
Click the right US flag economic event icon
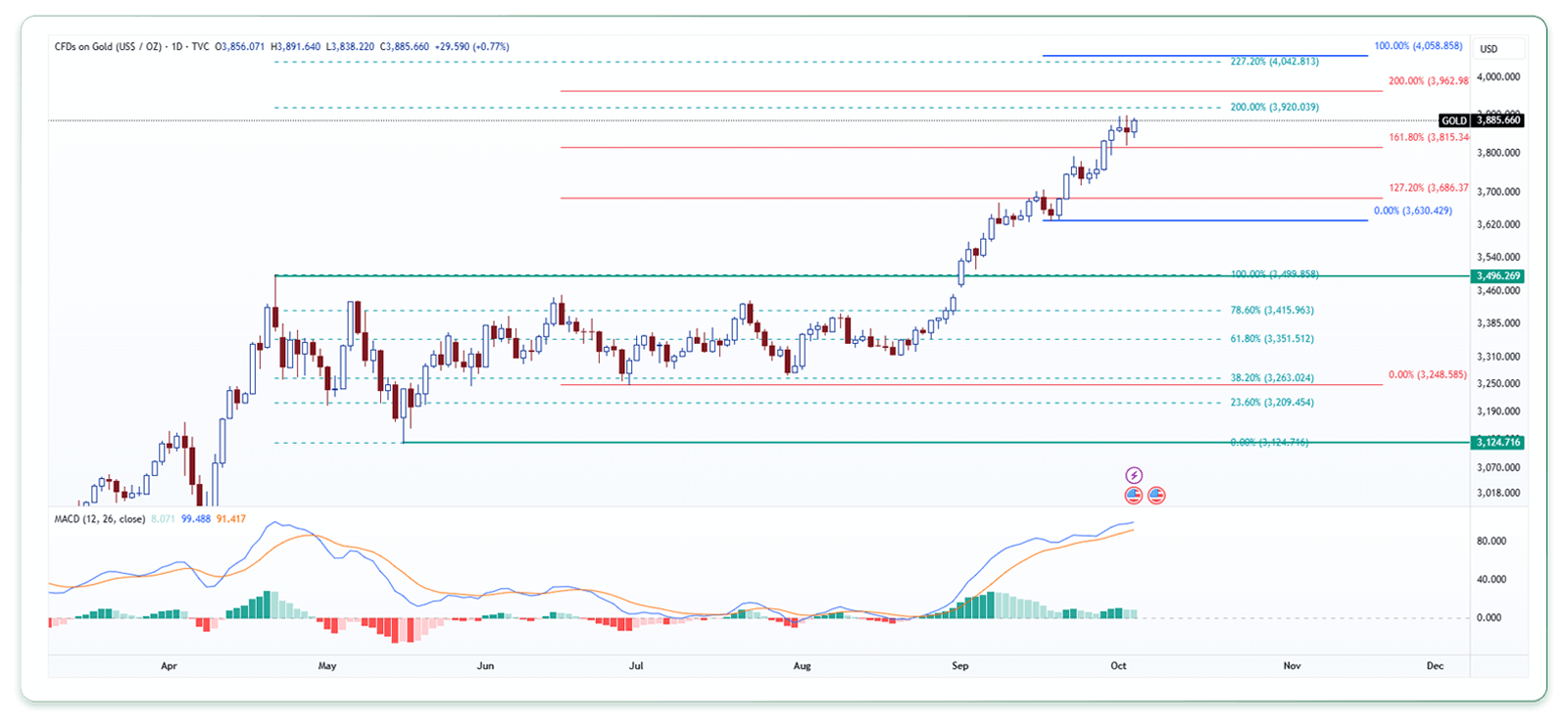1156,496
